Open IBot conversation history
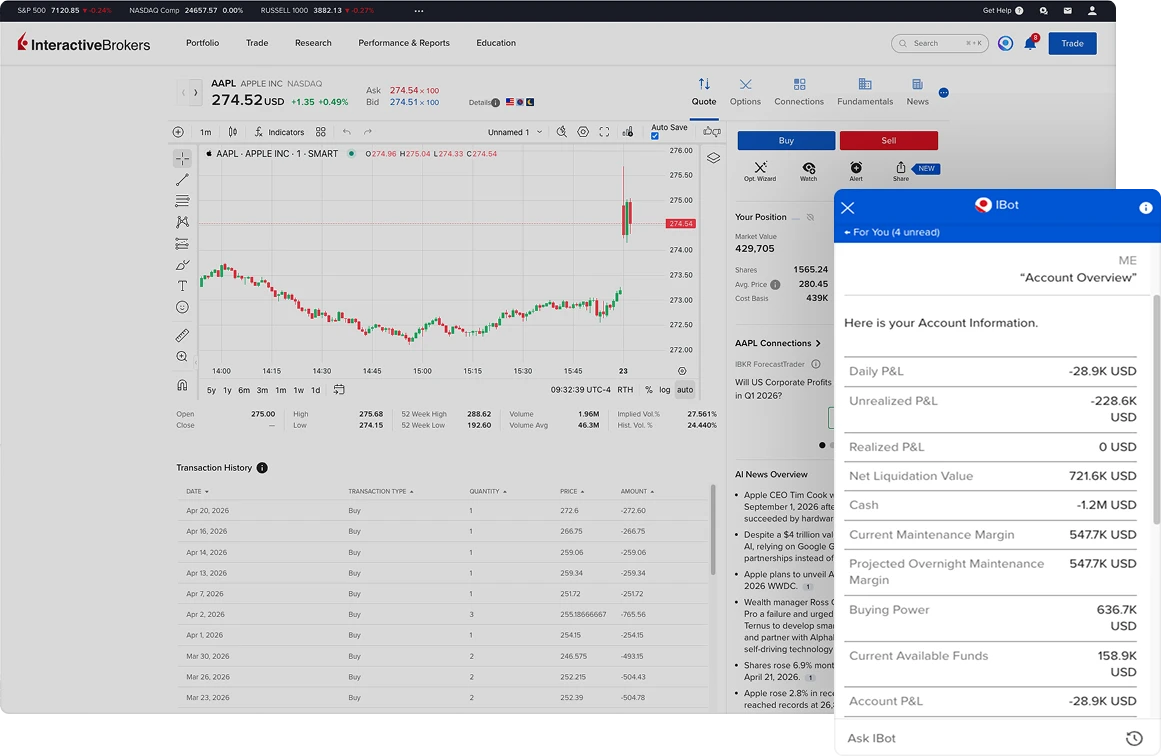1161x756 pixels. [1134, 737]
